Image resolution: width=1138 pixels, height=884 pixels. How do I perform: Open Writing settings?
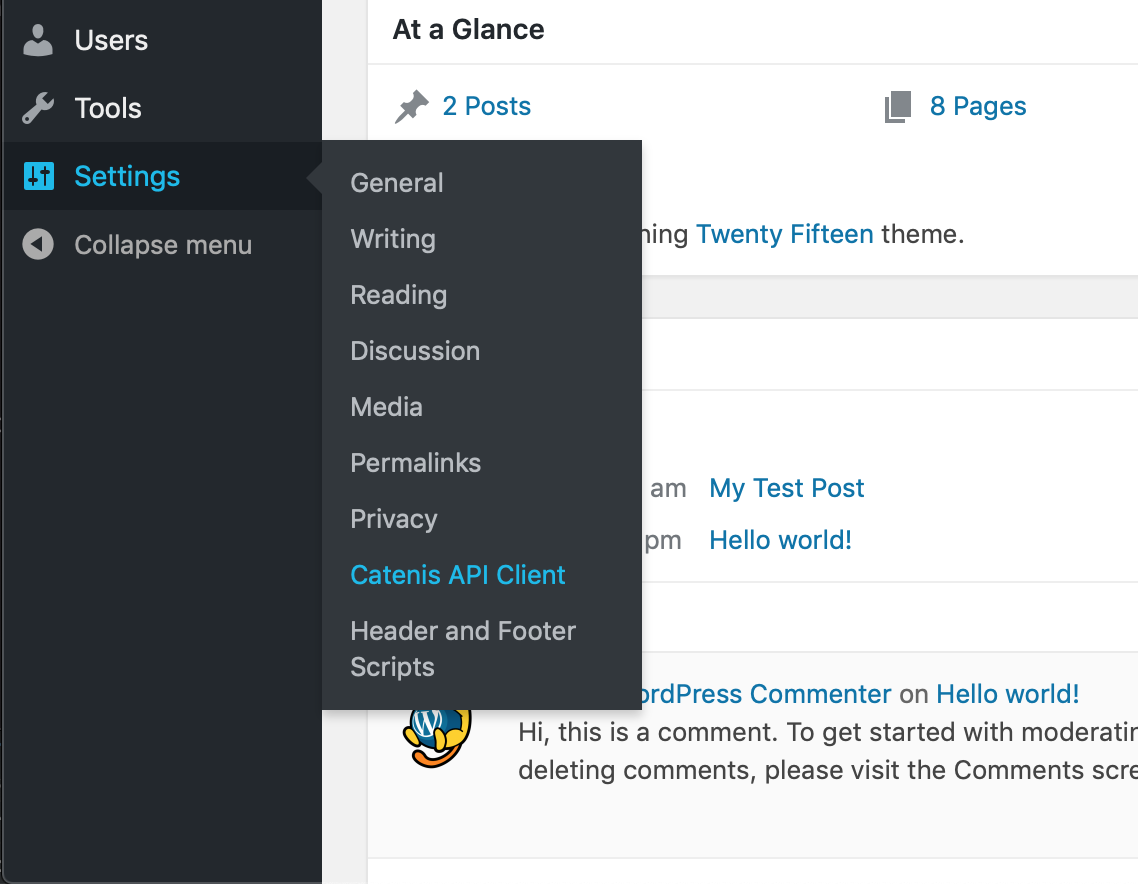coord(393,239)
